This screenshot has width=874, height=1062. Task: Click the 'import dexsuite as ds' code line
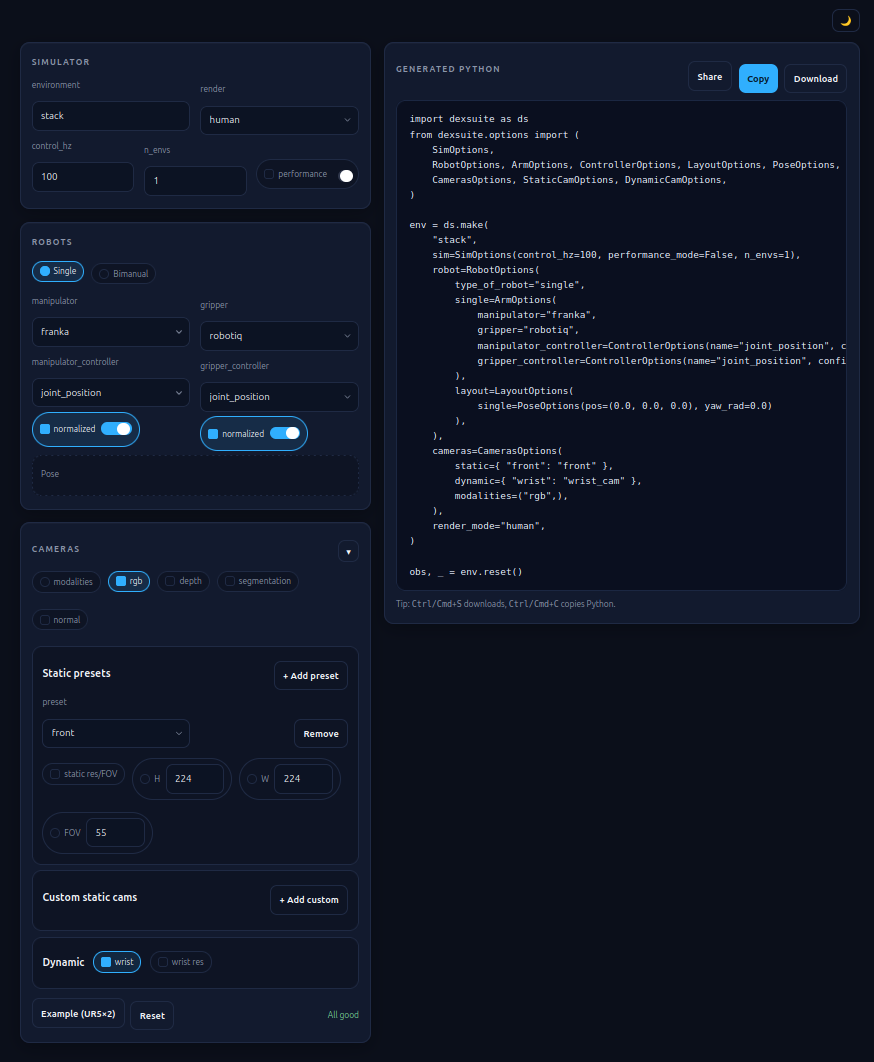tap(469, 119)
